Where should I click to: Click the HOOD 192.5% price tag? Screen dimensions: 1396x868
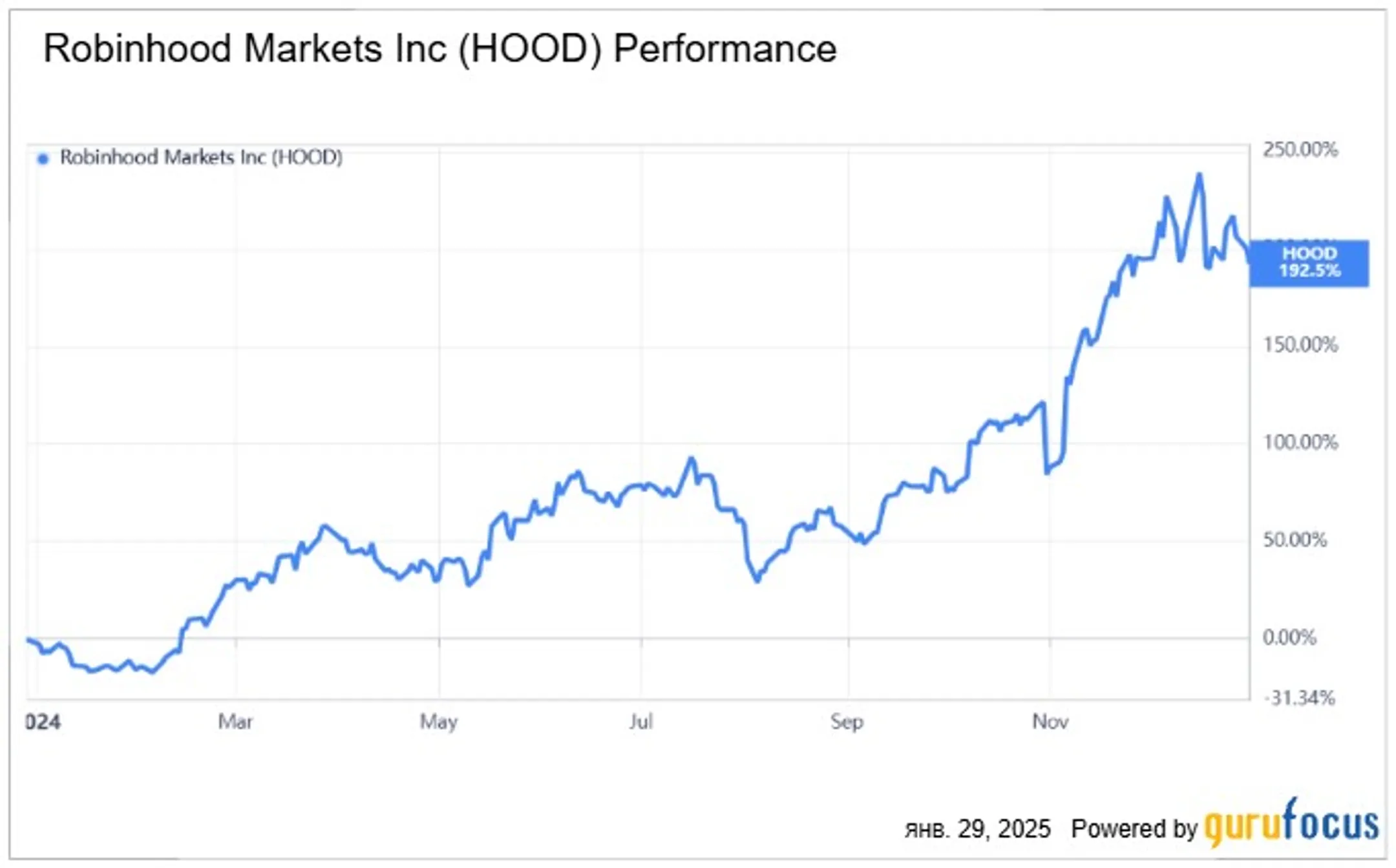1309,262
